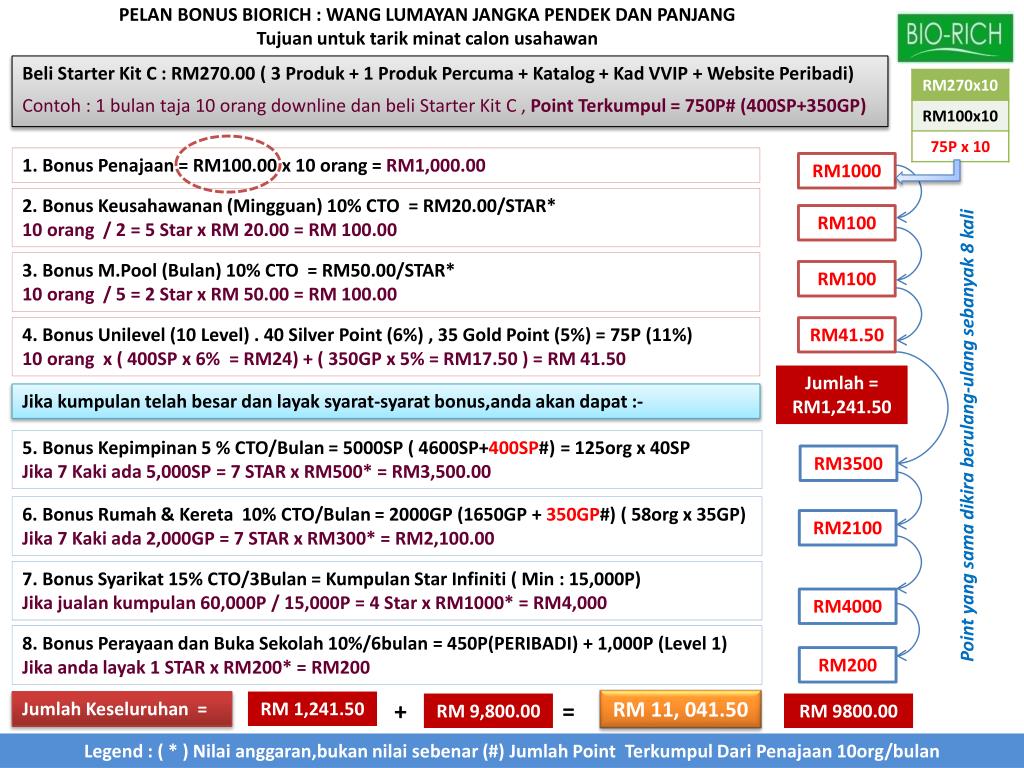Viewport: 1024px width, 768px height.
Task: Click 10 orang / 5 = 2 Star line
Action: [209, 295]
